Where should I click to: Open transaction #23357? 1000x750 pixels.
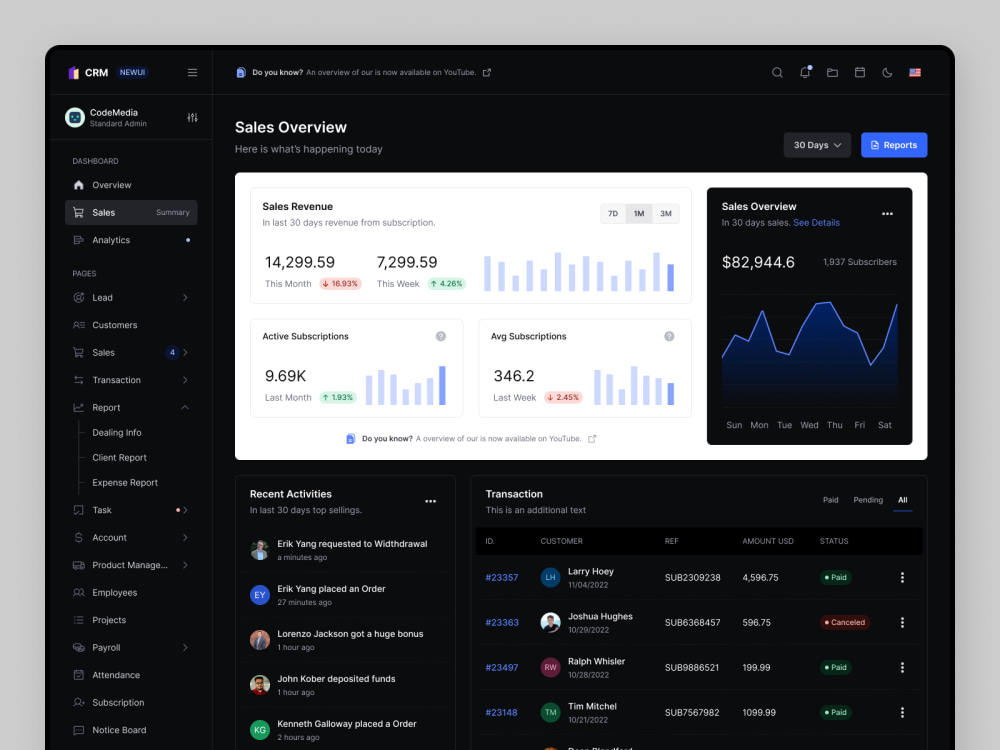501,577
